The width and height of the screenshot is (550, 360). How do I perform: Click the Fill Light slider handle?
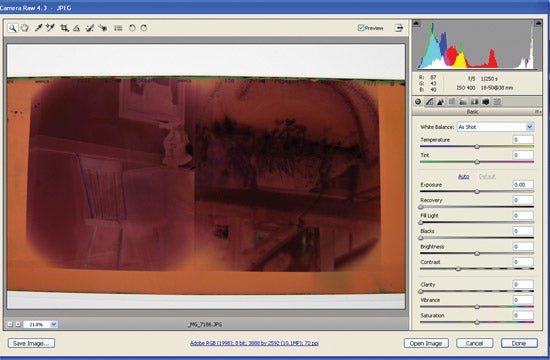tap(421, 222)
